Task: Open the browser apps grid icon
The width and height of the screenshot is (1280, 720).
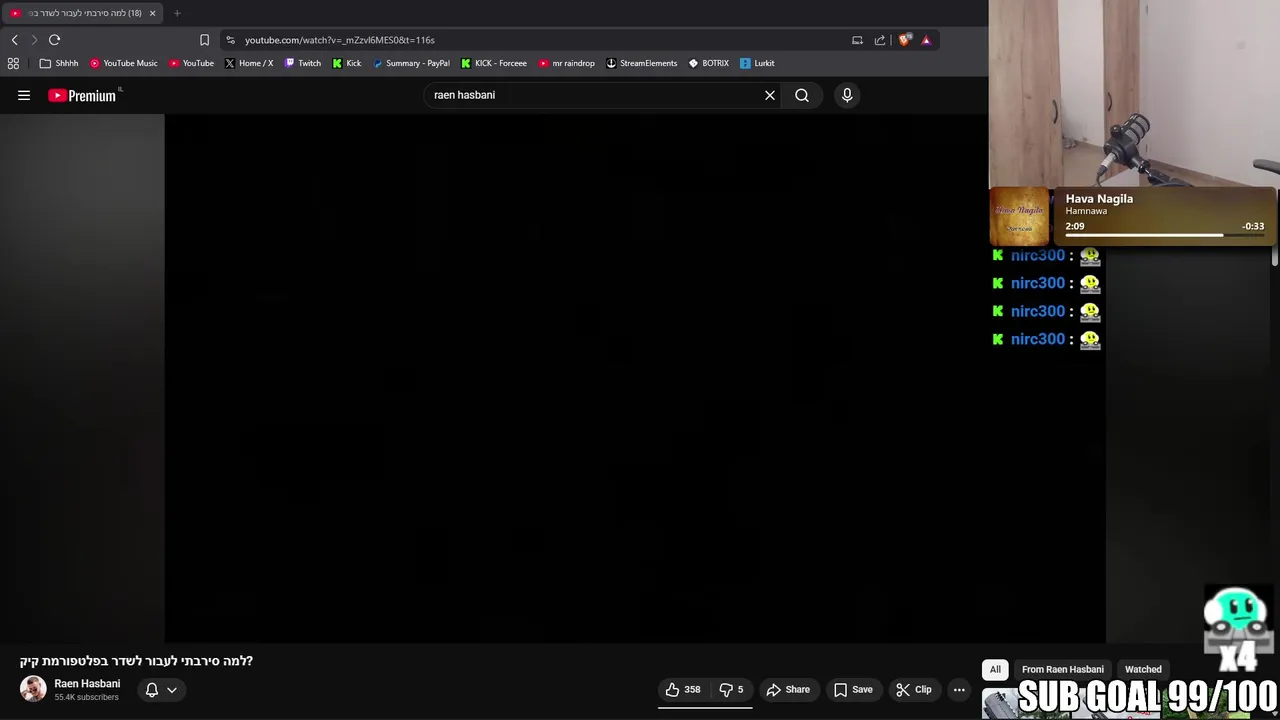Action: pyautogui.click(x=13, y=63)
